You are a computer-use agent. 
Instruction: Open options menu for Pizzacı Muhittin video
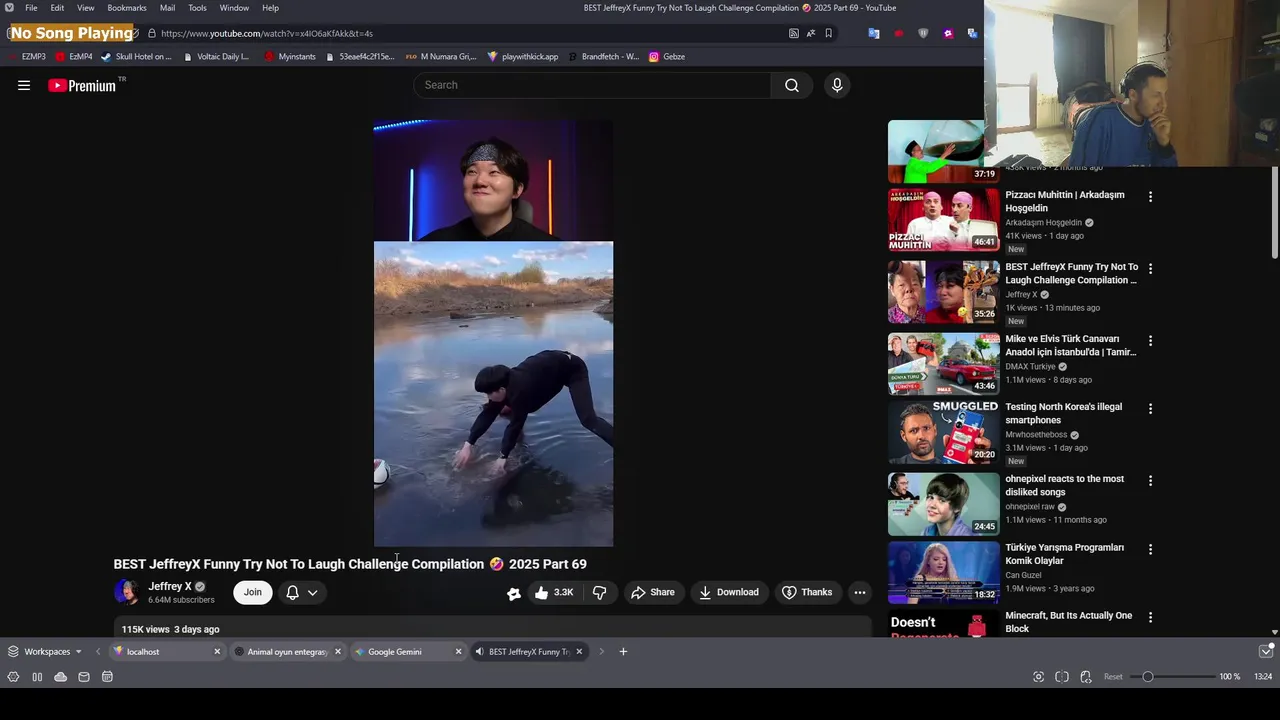click(1150, 197)
